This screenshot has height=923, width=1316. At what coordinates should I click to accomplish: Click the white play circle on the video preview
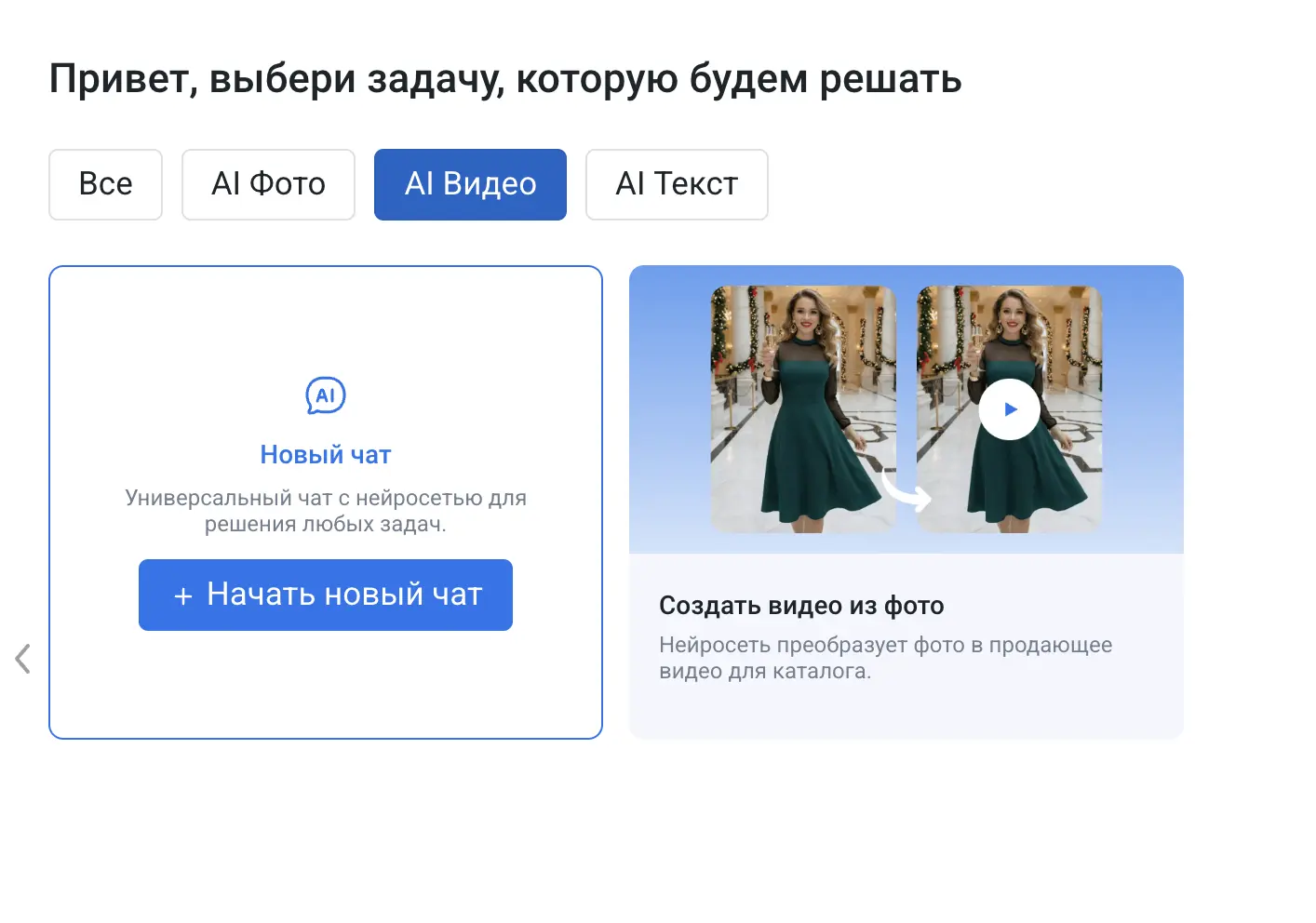click(x=1010, y=408)
